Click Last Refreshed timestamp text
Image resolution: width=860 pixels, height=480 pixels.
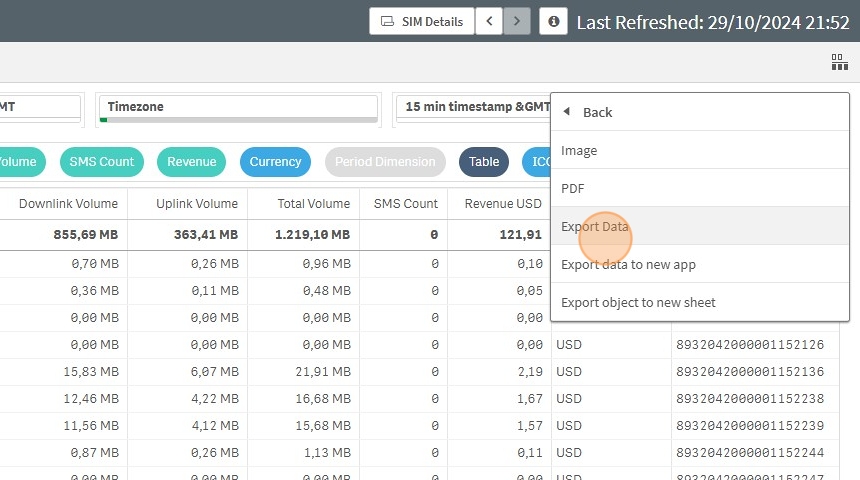(713, 22)
